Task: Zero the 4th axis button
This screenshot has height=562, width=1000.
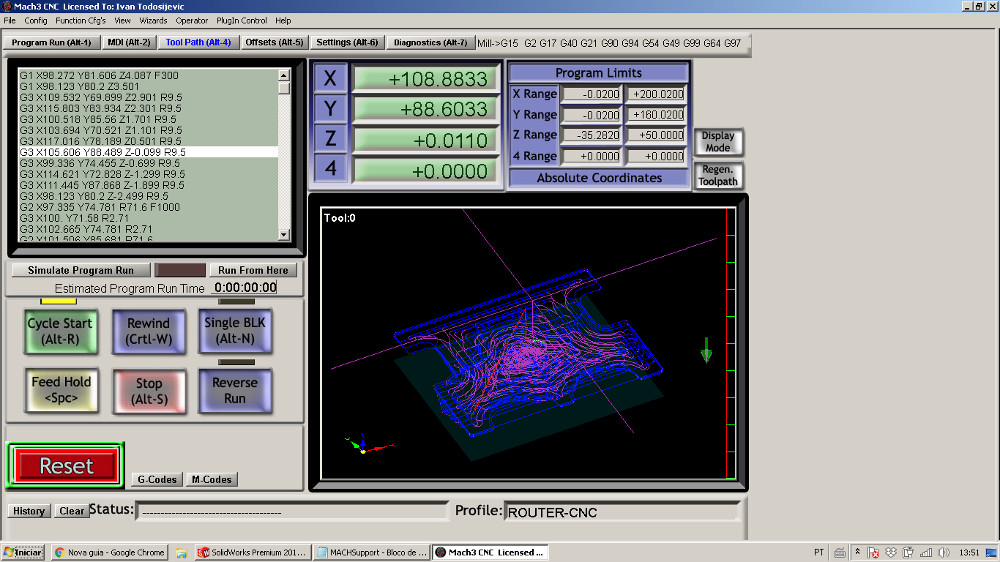Action: click(x=330, y=168)
